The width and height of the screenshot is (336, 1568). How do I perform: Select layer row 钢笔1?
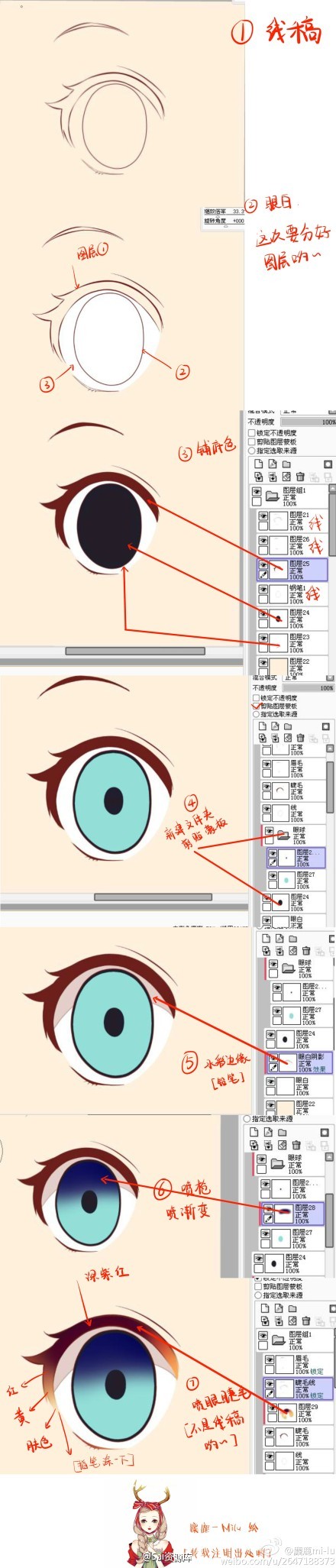[x=292, y=593]
